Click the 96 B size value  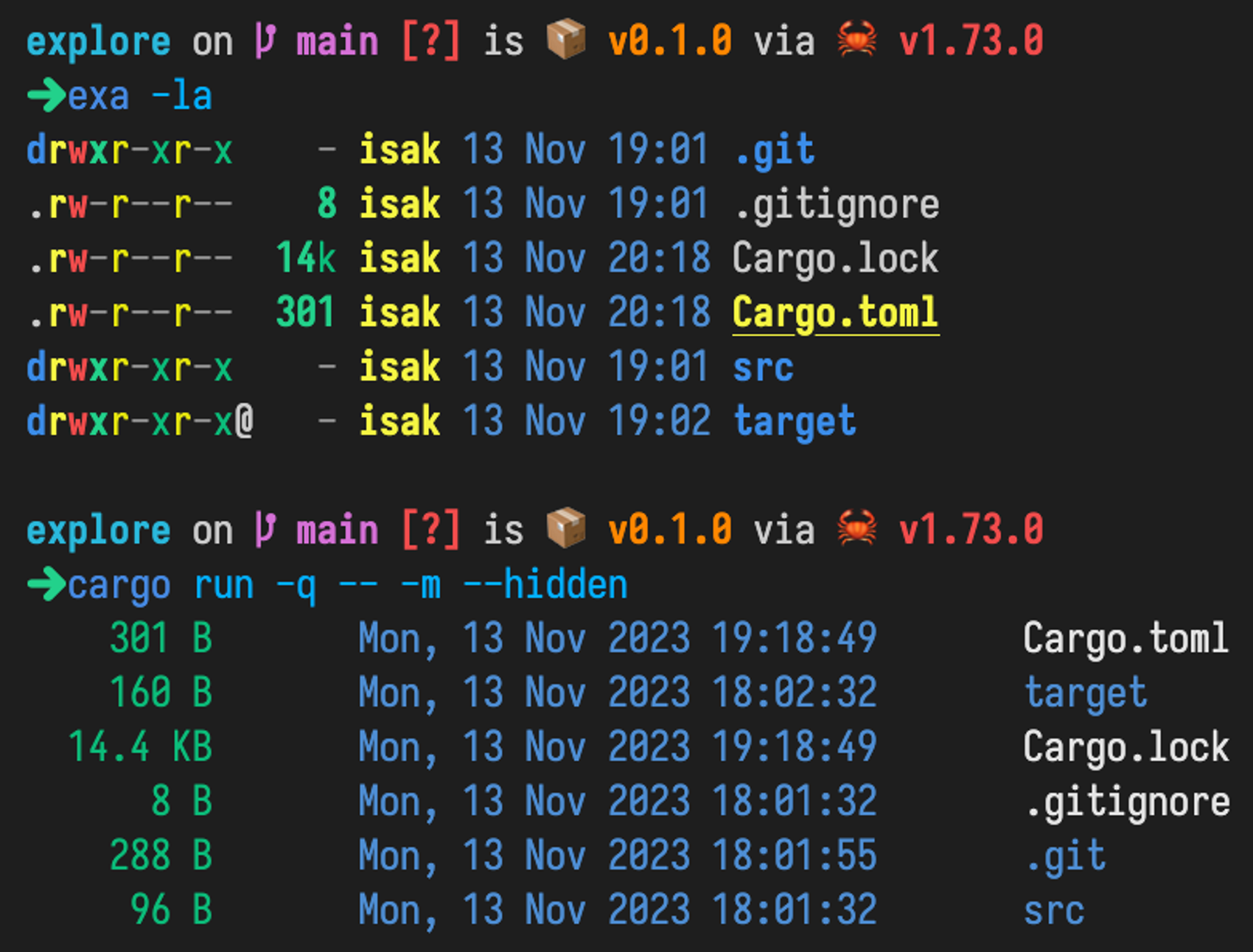(171, 910)
